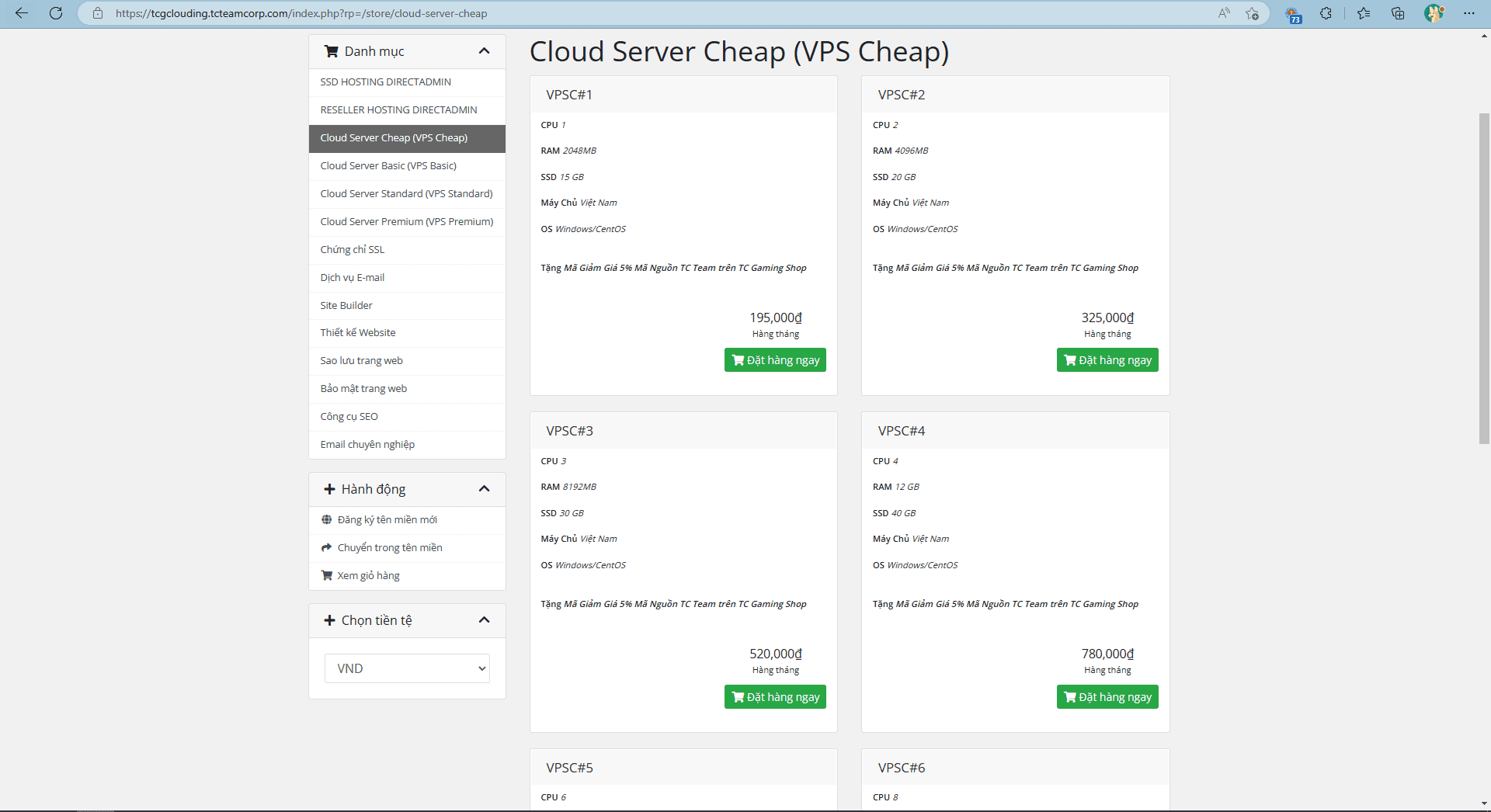Collapse the Hành động panel chevron
1491x812 pixels.
[x=484, y=489]
